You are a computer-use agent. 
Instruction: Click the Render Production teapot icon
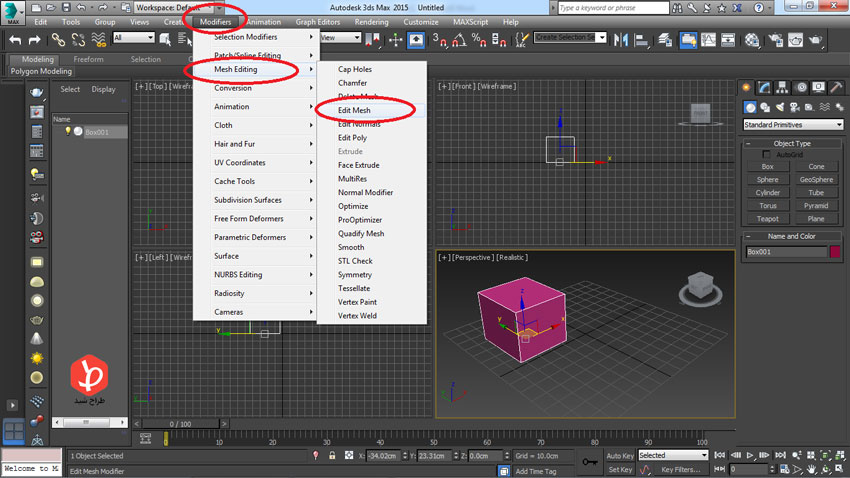pos(815,40)
